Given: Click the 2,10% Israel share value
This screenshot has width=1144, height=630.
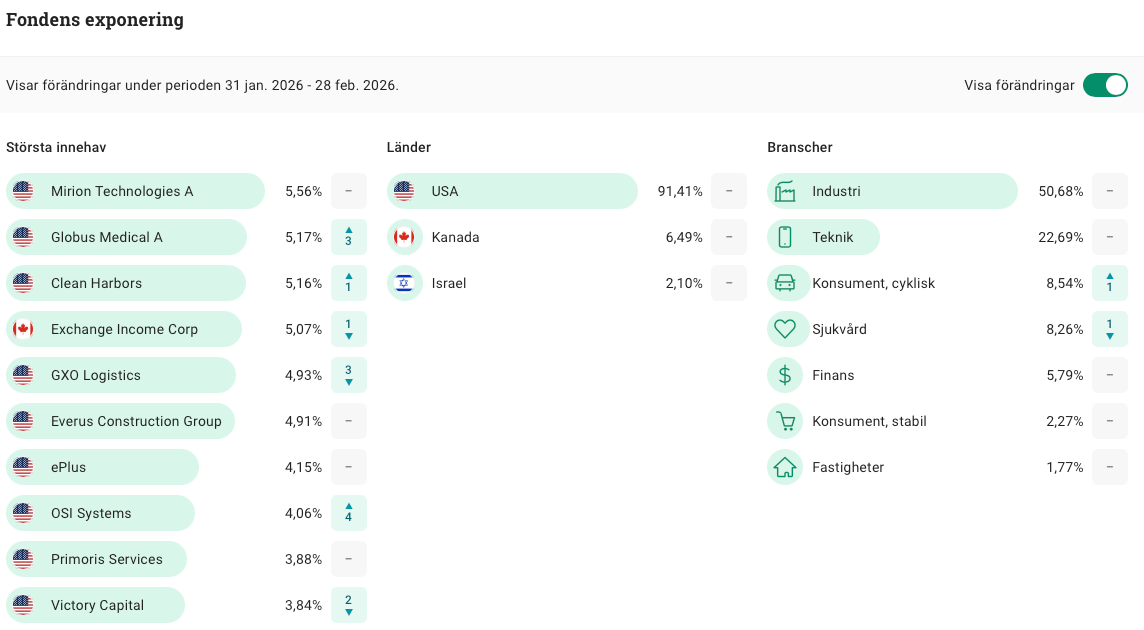Looking at the screenshot, I should [x=684, y=283].
